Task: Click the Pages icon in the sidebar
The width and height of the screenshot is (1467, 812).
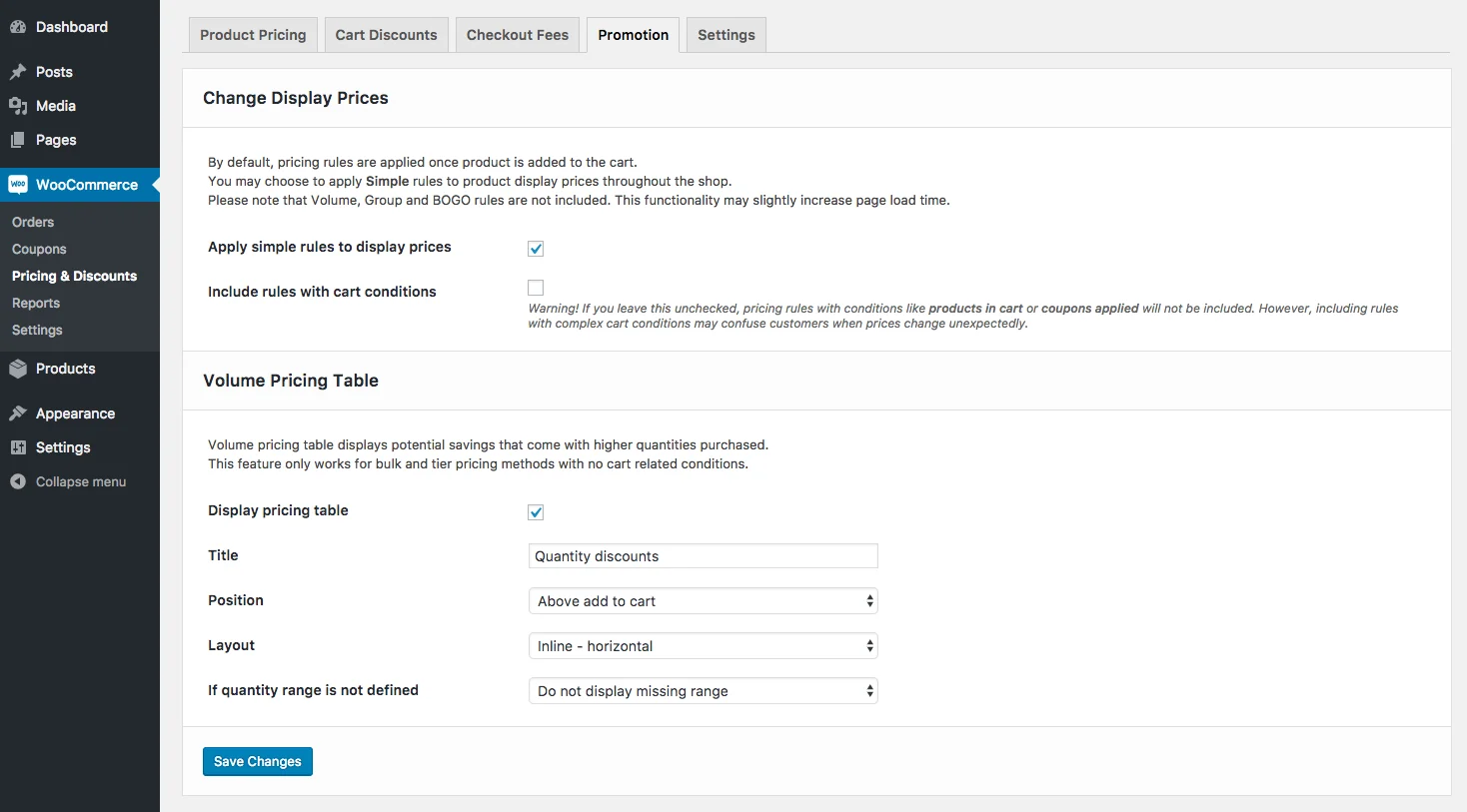Action: (18, 140)
